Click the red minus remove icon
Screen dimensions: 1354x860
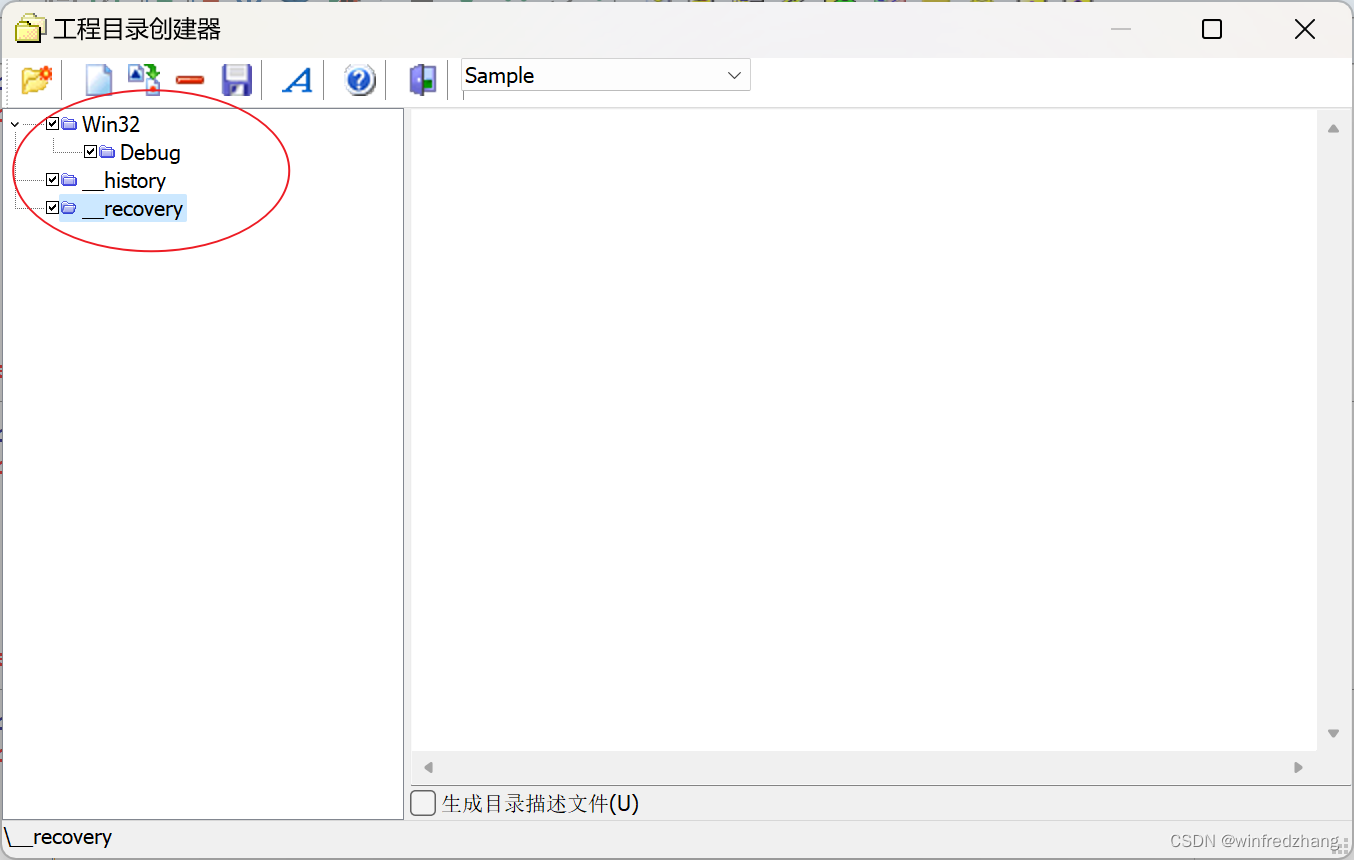click(x=190, y=80)
